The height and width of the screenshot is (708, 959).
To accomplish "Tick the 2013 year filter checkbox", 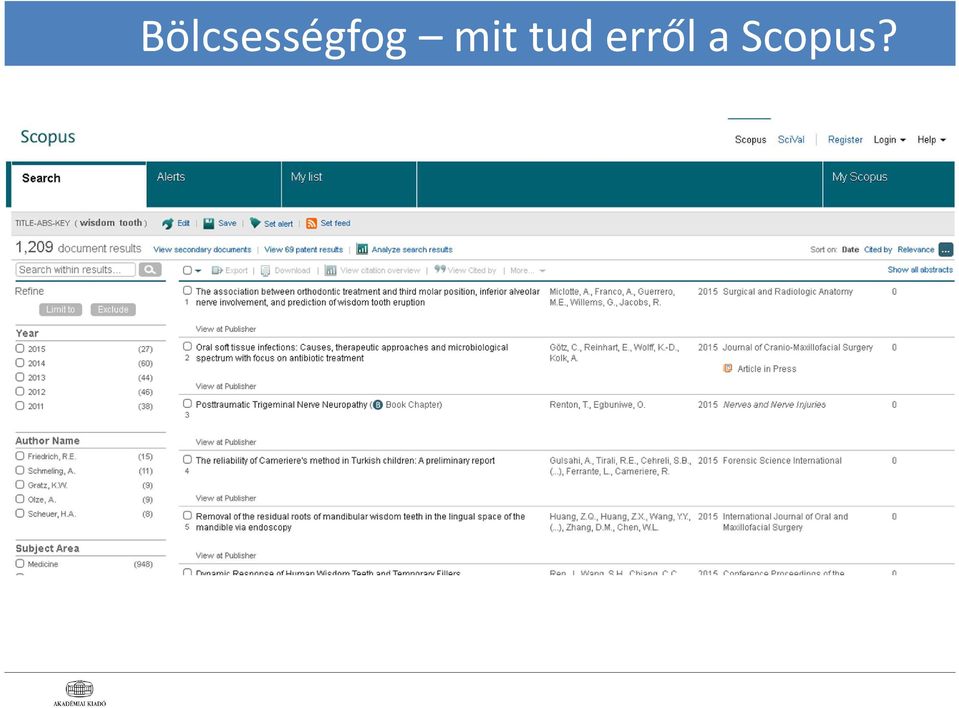I will 20,377.
